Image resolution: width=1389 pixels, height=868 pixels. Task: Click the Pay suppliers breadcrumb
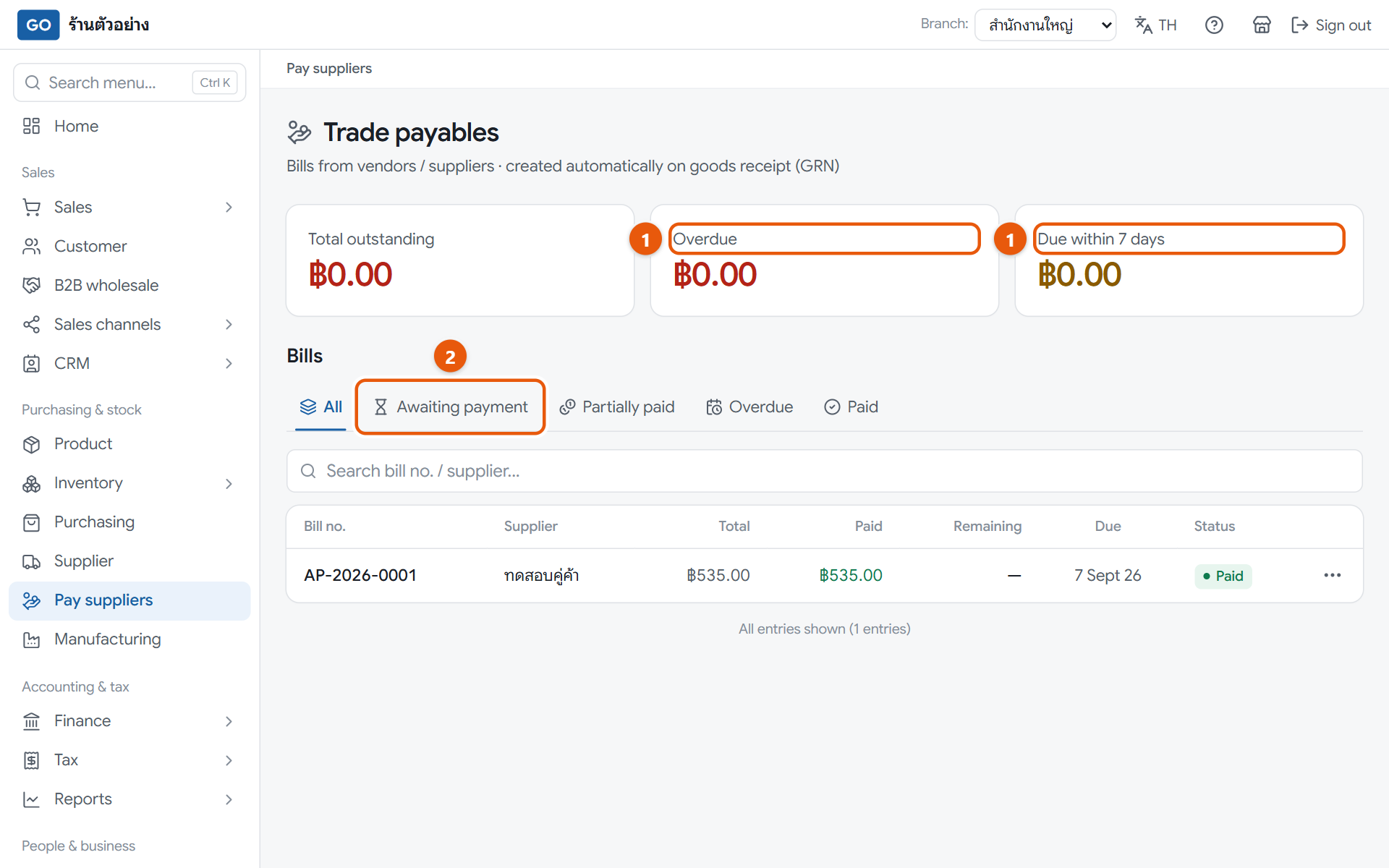tap(329, 68)
